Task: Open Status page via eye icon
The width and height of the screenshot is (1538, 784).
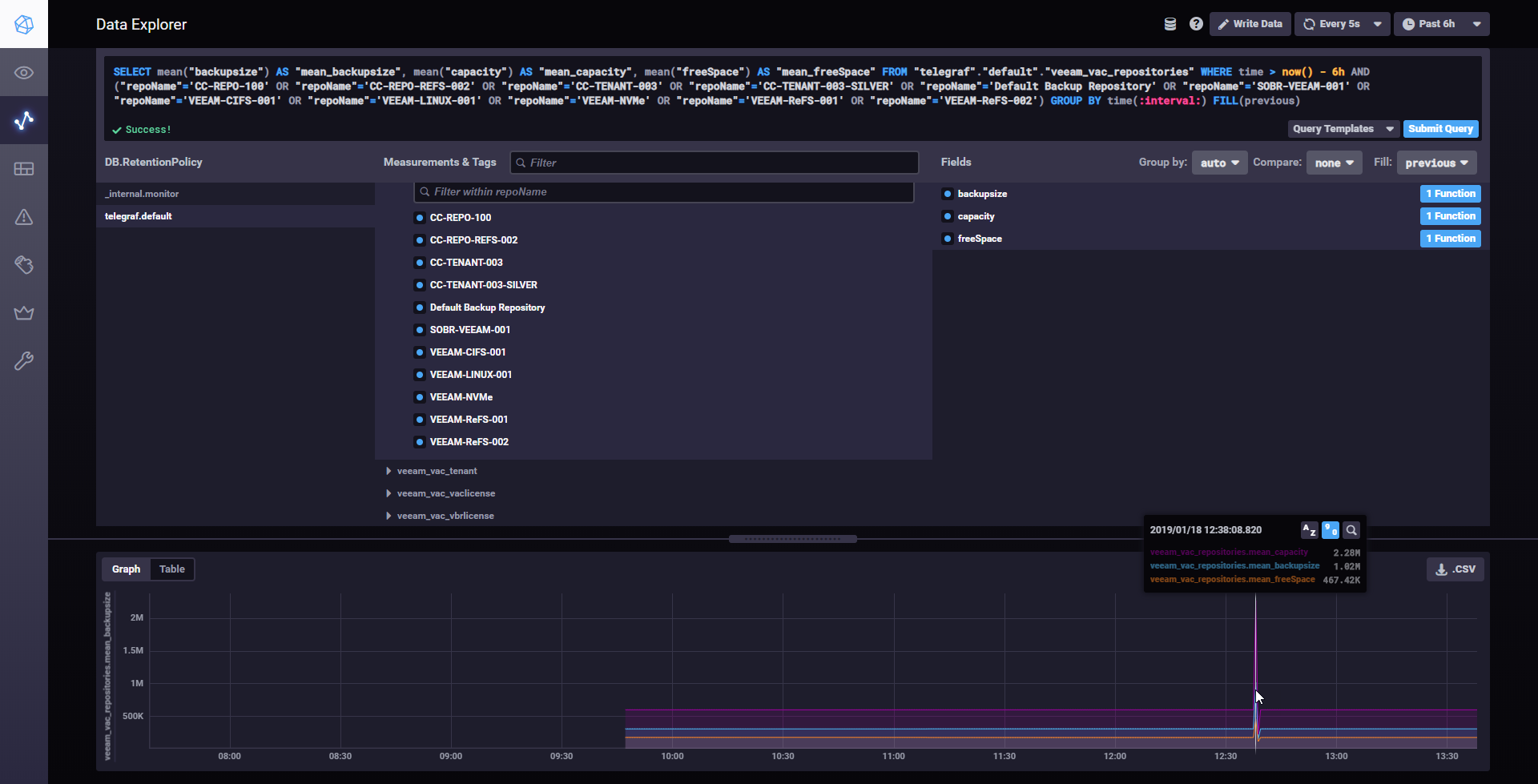Action: click(x=24, y=73)
